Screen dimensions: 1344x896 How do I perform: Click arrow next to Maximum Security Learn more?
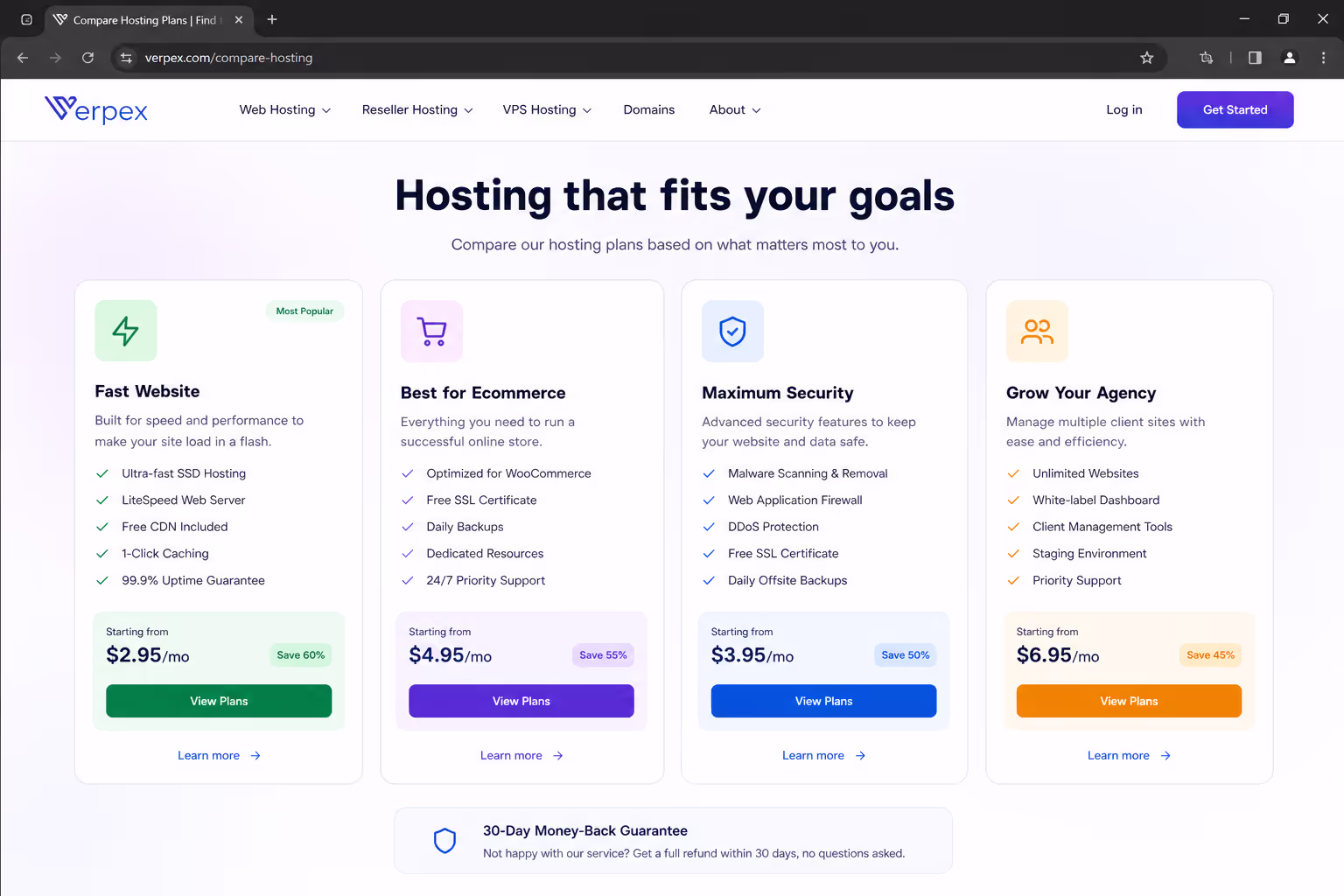860,756
